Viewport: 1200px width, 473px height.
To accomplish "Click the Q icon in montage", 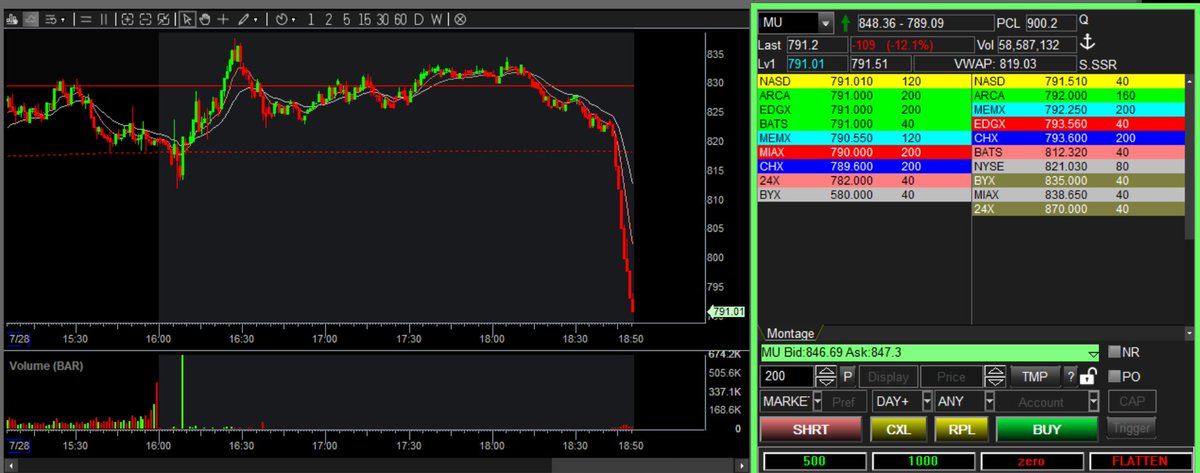I will 1085,19.
